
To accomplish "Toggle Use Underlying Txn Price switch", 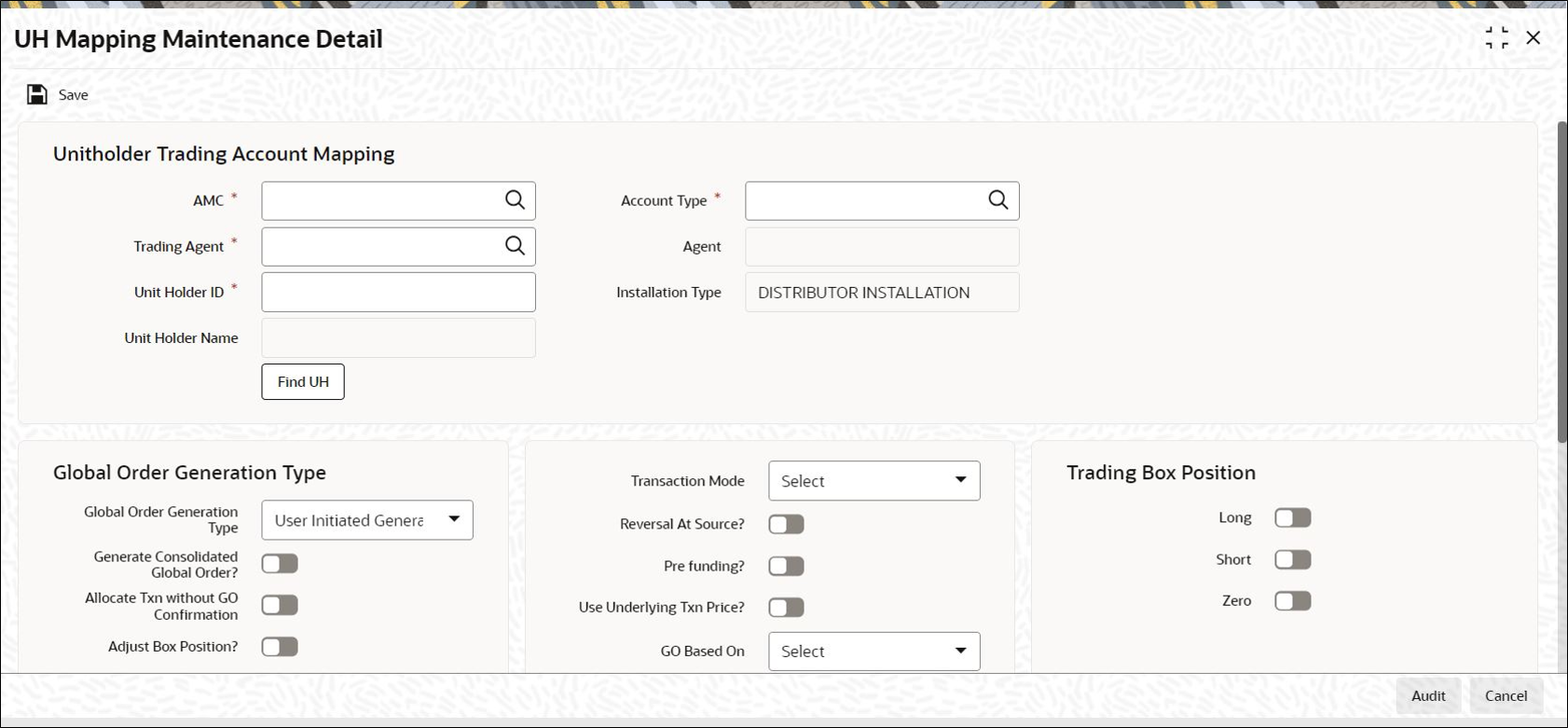I will (786, 607).
